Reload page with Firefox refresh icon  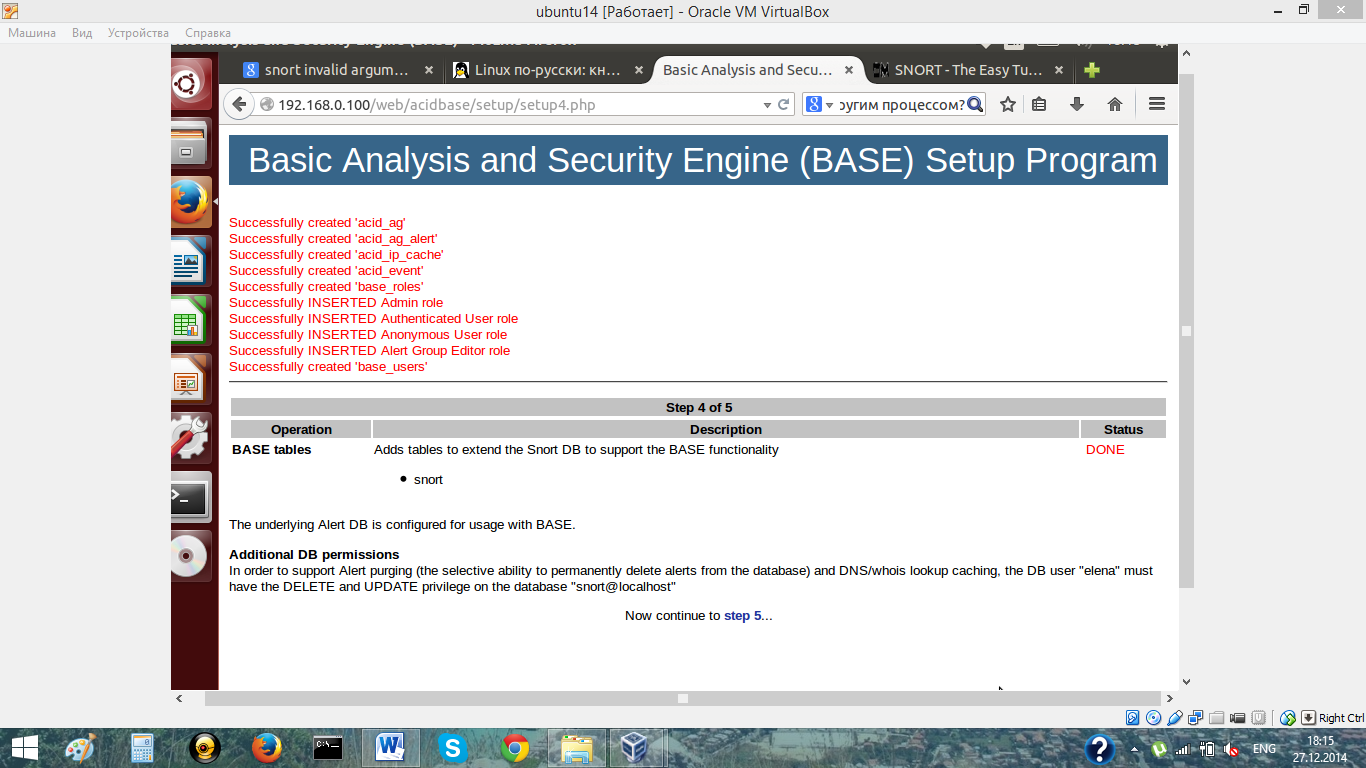(x=784, y=104)
